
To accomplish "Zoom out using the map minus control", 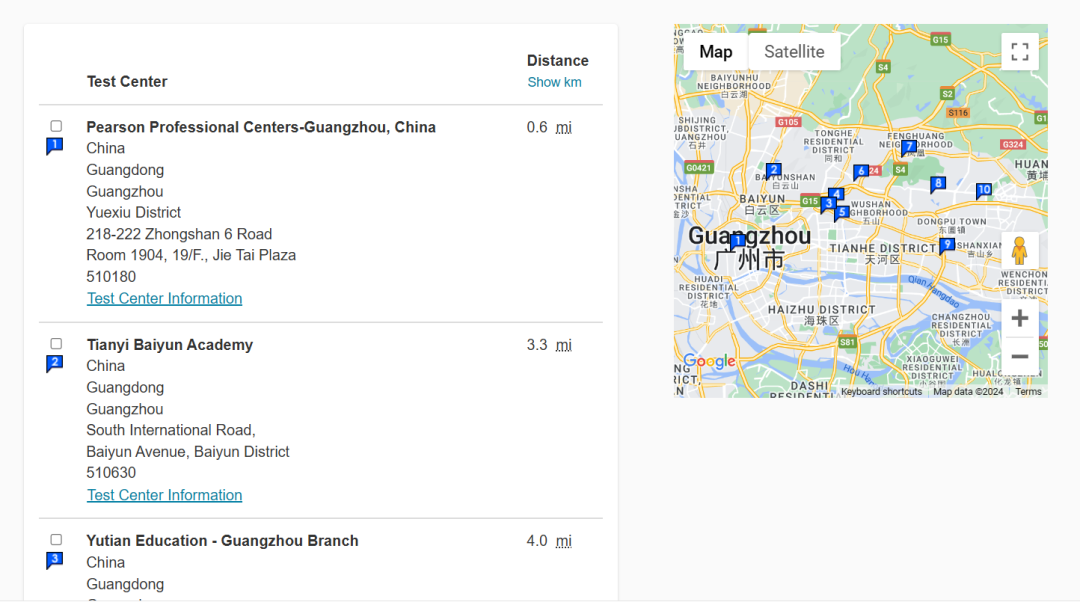I will point(1020,356).
